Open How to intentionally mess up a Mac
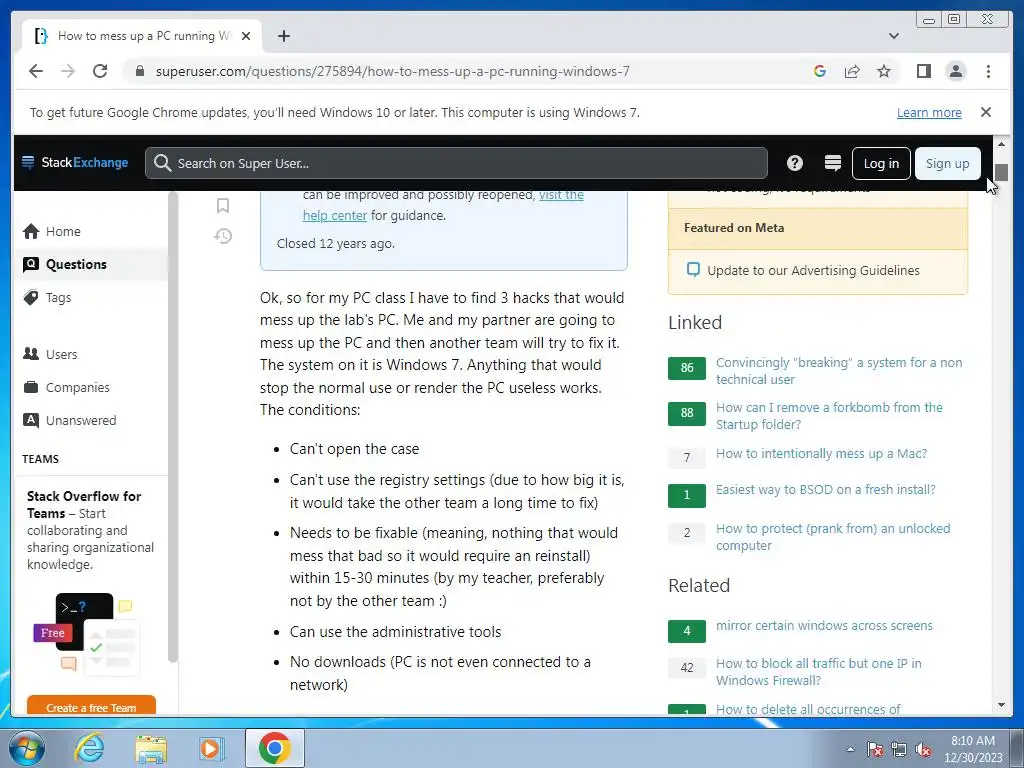Screen dimensions: 1024x768 pos(821,453)
